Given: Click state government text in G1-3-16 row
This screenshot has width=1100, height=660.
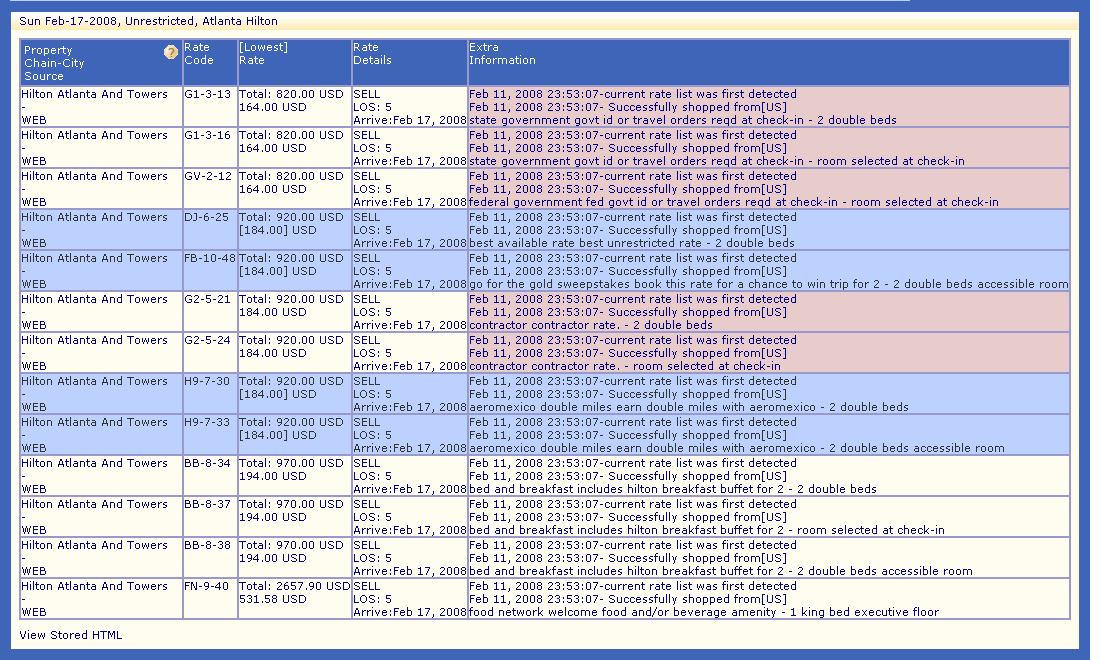Looking at the screenshot, I should (x=716, y=161).
